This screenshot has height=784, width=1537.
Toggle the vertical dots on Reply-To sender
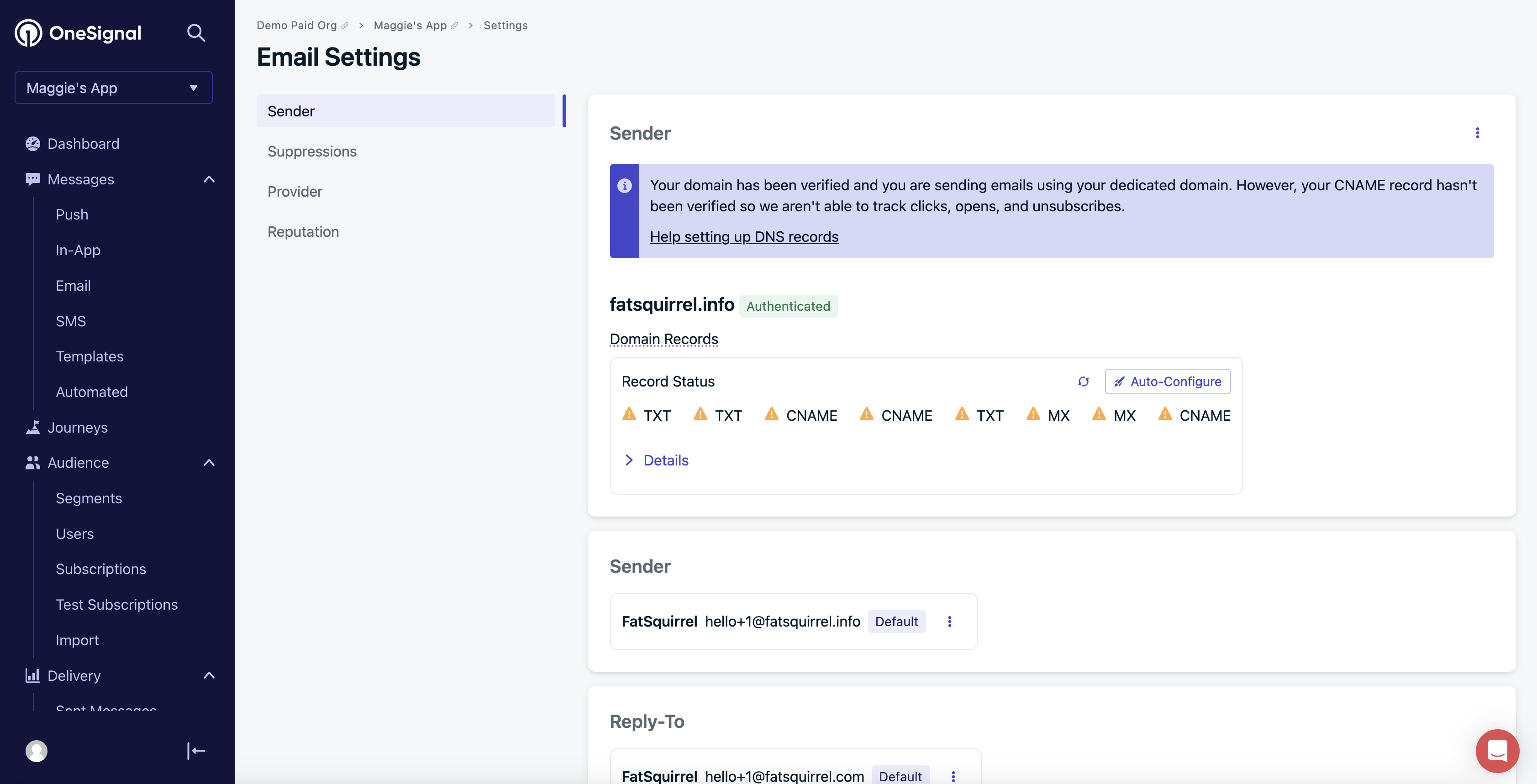952,776
